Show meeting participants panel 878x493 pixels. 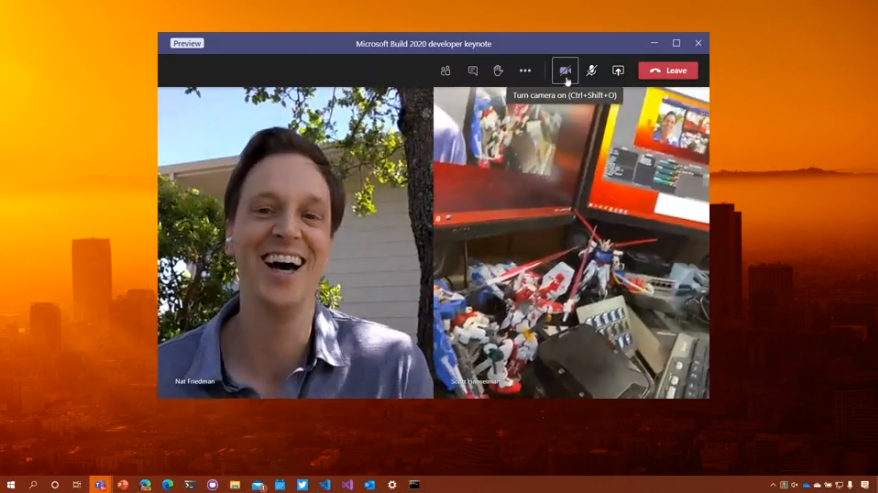[x=445, y=71]
